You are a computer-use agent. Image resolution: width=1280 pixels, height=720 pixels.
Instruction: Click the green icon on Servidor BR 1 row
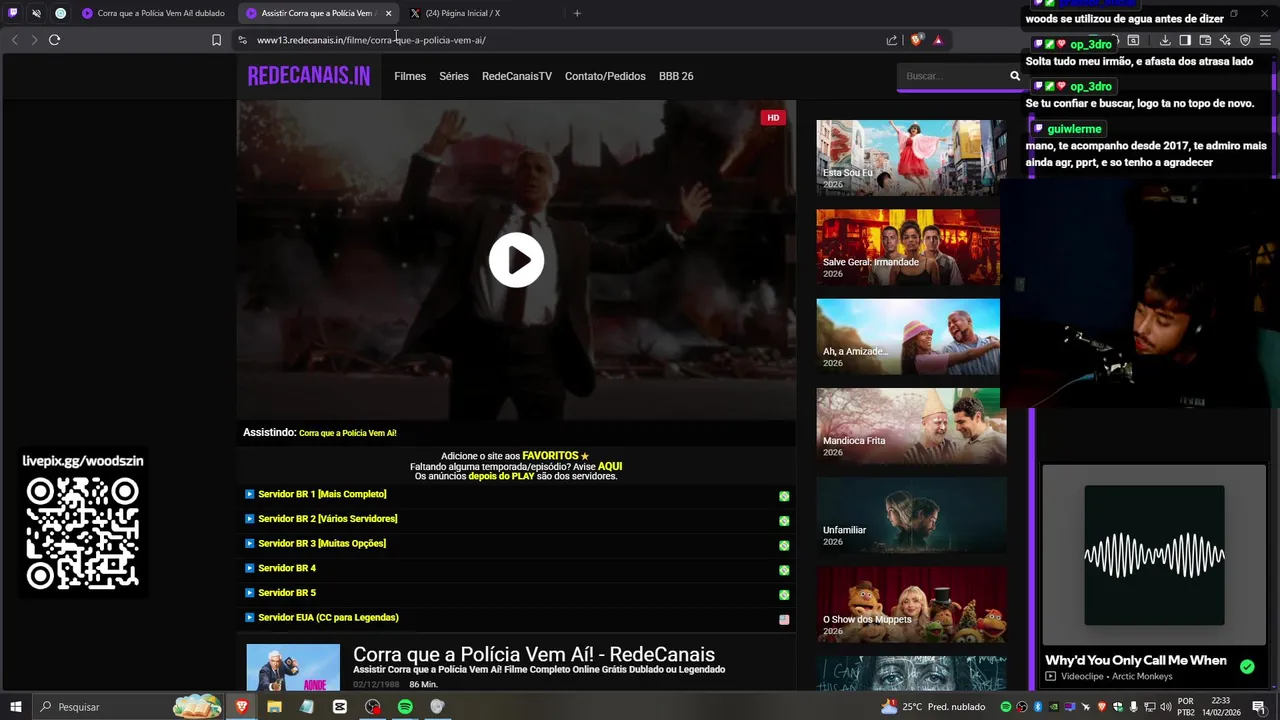coord(784,496)
